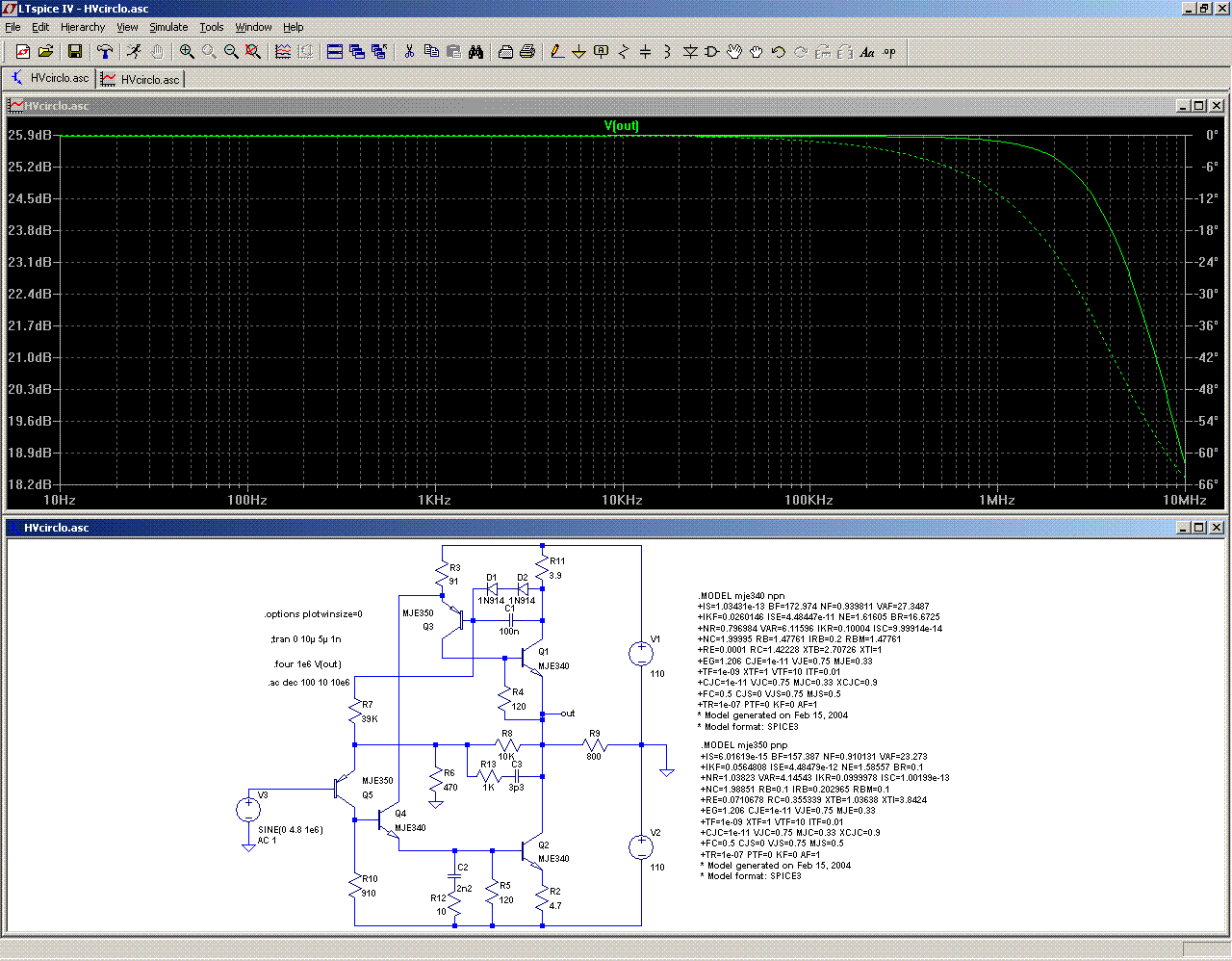Select the Diode component tool
The width and height of the screenshot is (1232, 961).
(x=690, y=52)
